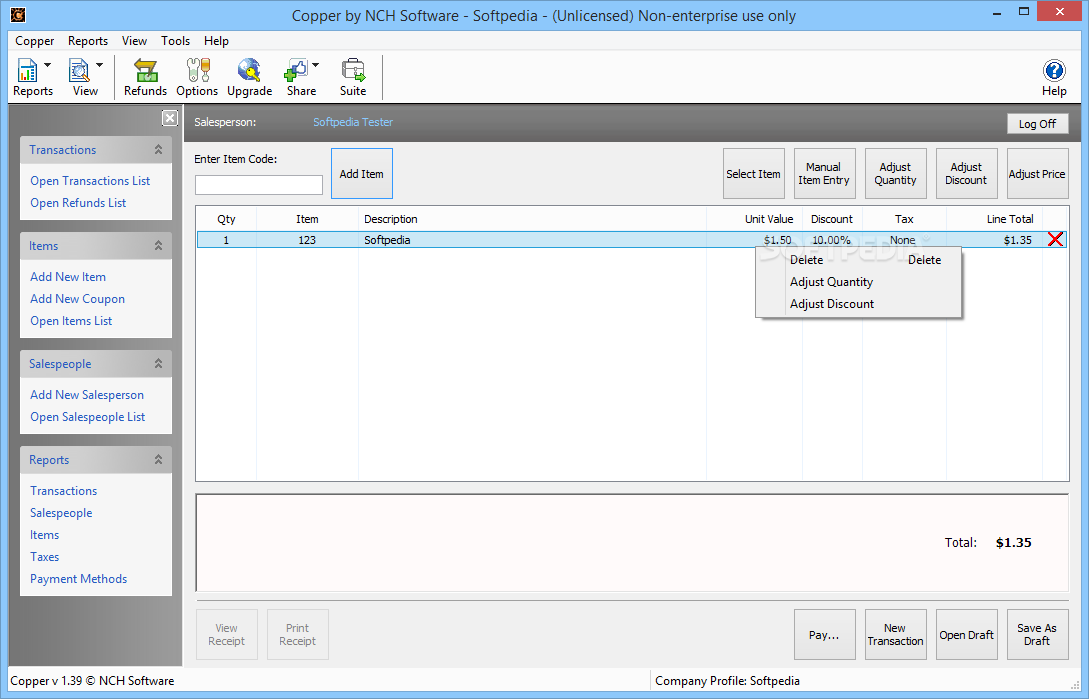Open Refunds List link
The width and height of the screenshot is (1089, 699).
point(78,203)
